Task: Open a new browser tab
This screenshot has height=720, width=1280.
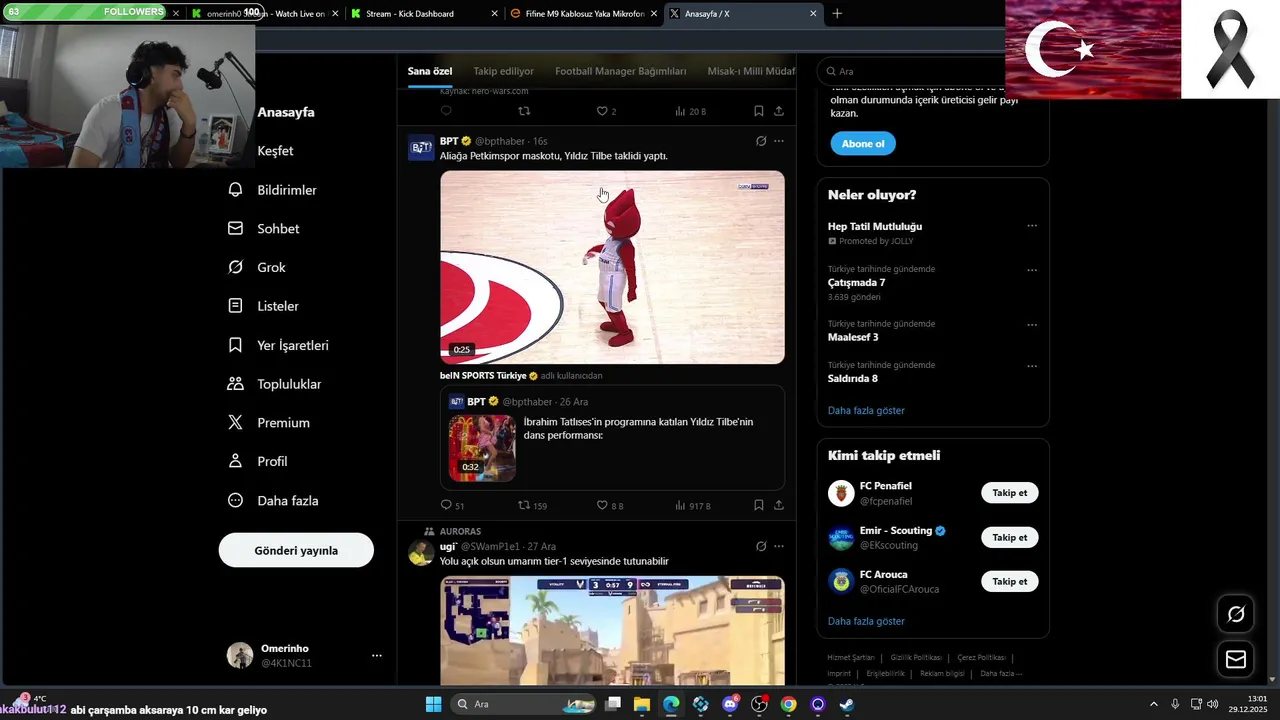Action: pyautogui.click(x=837, y=14)
